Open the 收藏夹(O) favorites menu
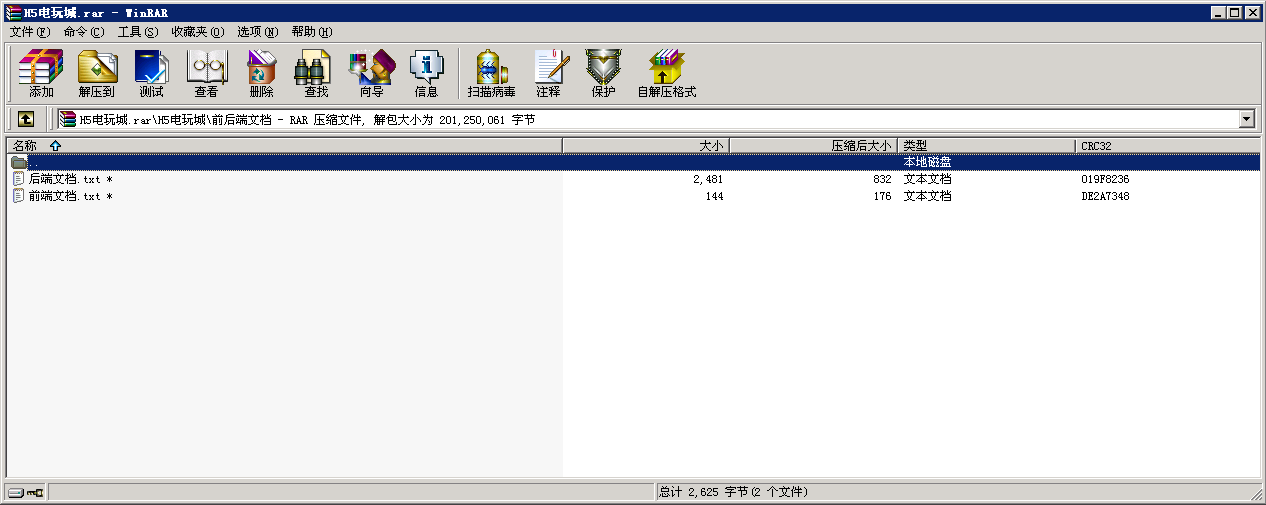Viewport: 1266px width, 505px height. [197, 32]
